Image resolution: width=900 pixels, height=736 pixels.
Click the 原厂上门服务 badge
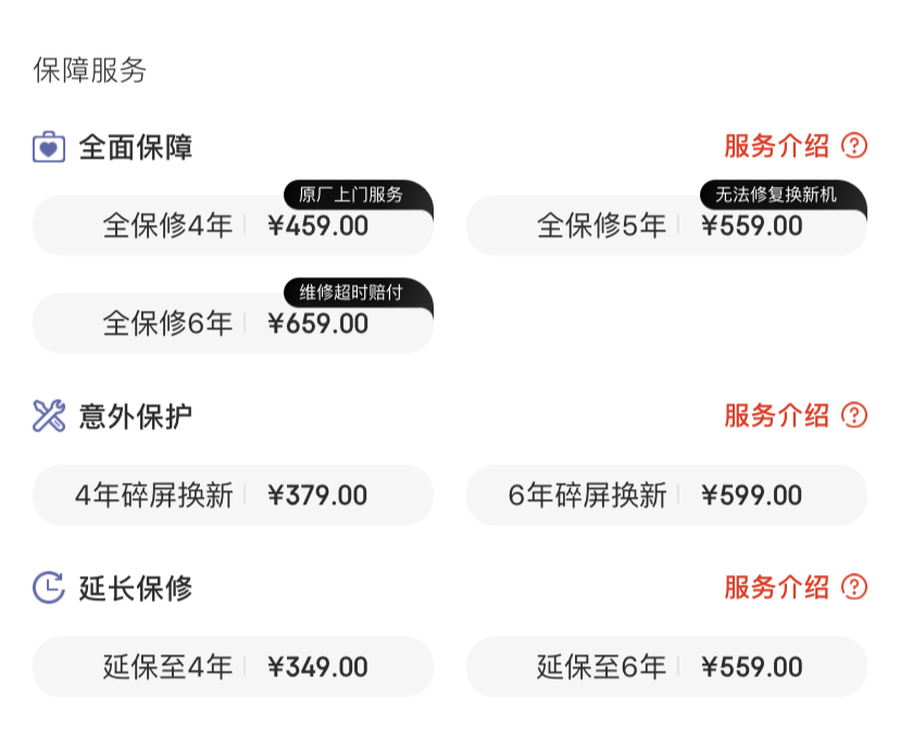pyautogui.click(x=351, y=195)
